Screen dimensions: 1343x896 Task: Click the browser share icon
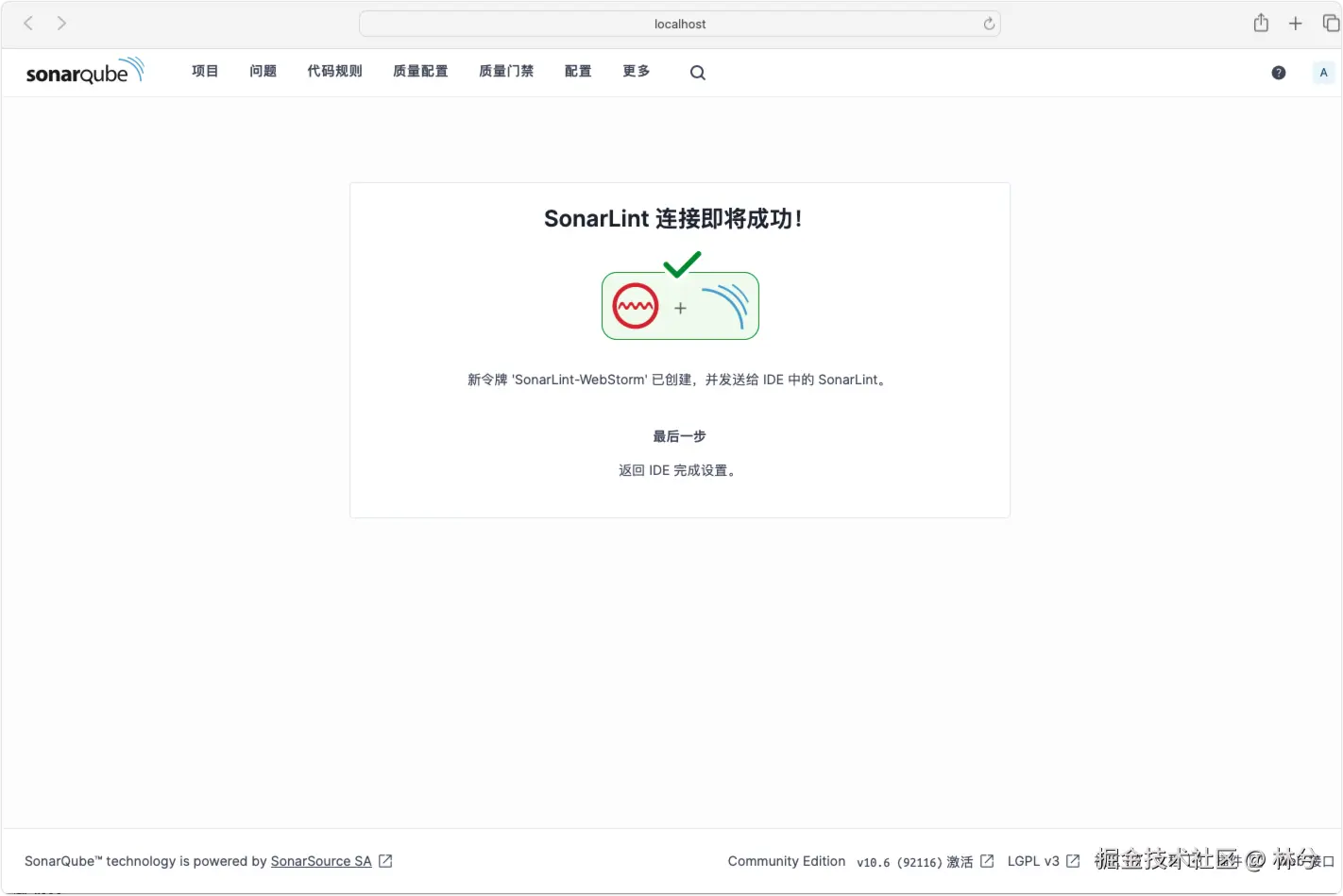pos(1261,24)
